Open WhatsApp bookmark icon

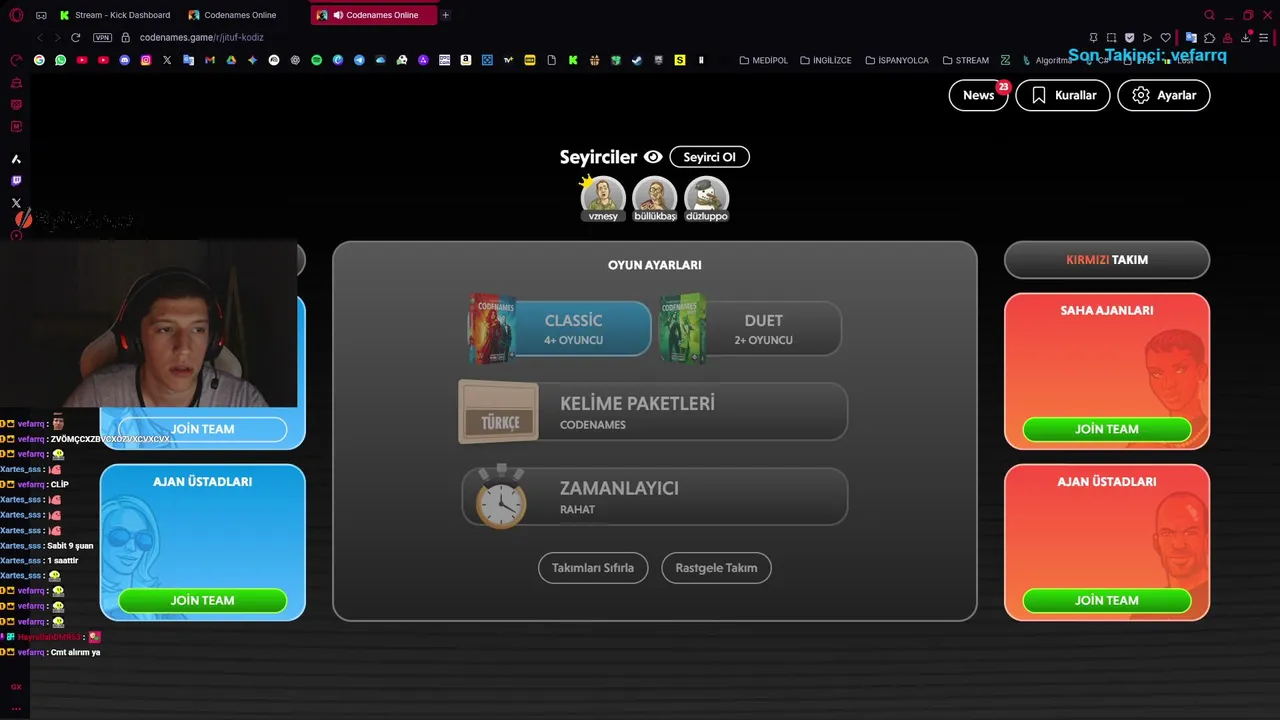click(60, 60)
